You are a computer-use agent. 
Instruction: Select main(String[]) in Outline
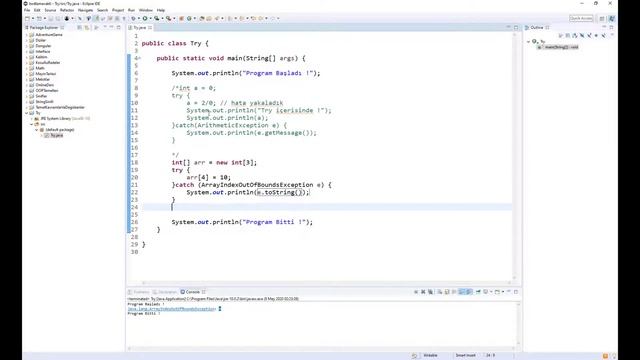pos(561,47)
